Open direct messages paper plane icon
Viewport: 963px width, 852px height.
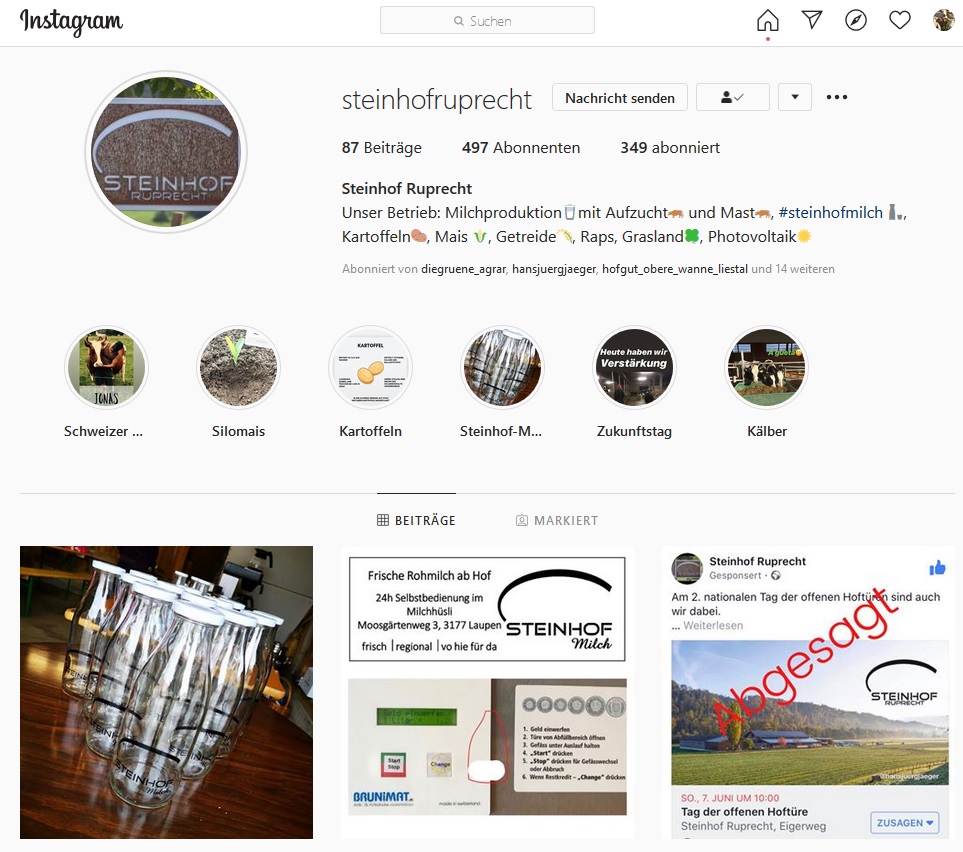pyautogui.click(x=812, y=20)
